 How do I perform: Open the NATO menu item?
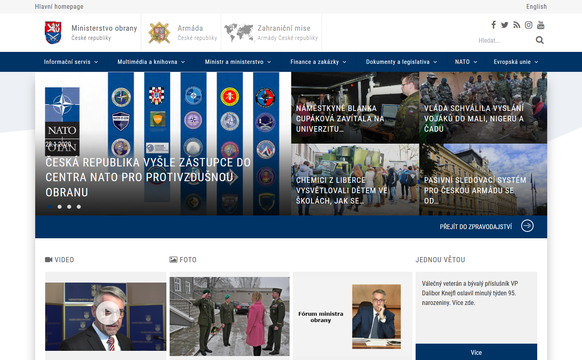point(466,62)
